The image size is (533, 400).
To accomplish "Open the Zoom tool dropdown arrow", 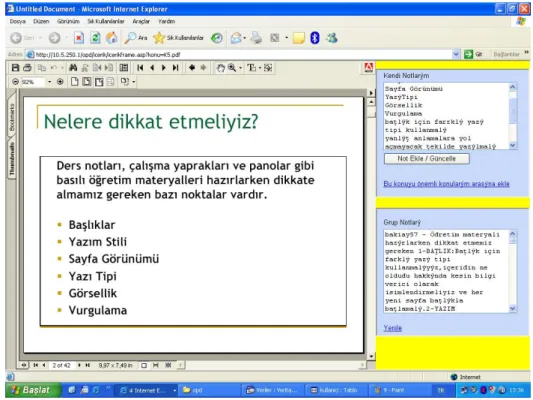I will click(240, 68).
